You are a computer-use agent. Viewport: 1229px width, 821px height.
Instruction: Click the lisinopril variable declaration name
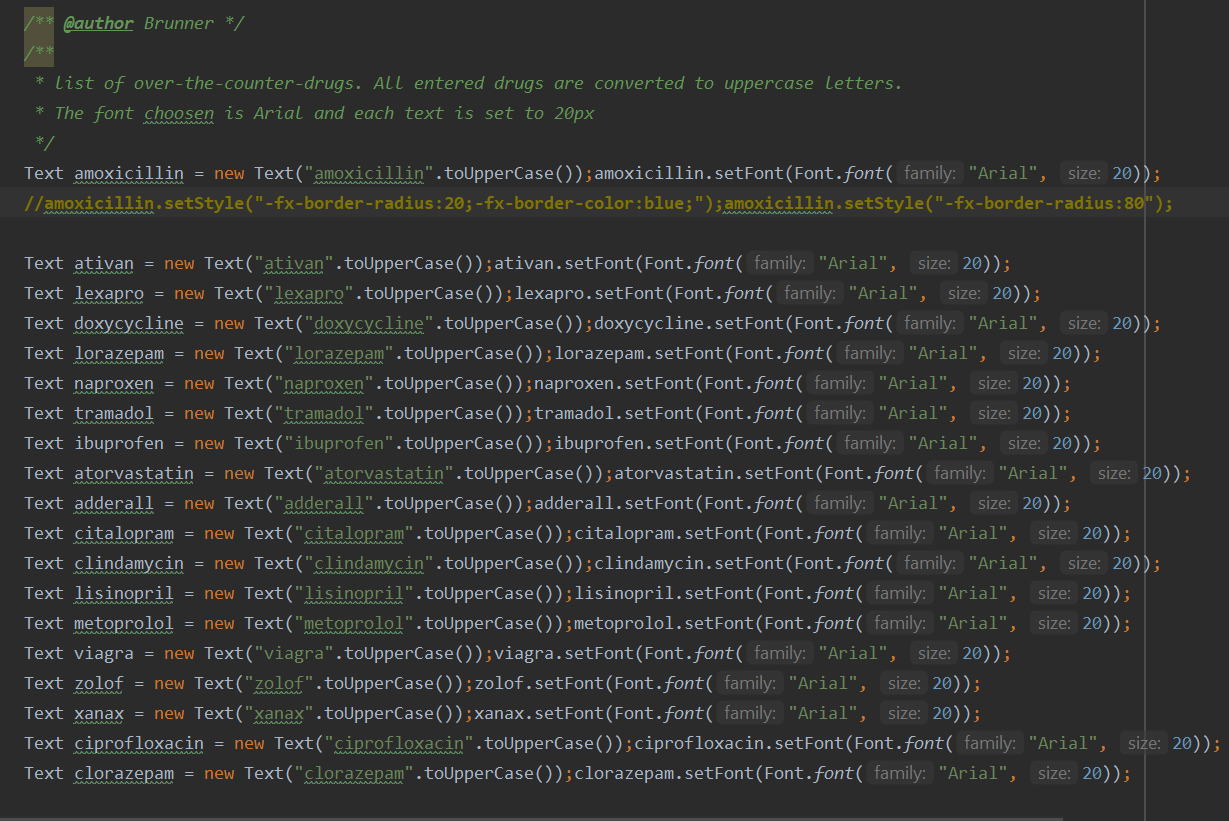(124, 593)
